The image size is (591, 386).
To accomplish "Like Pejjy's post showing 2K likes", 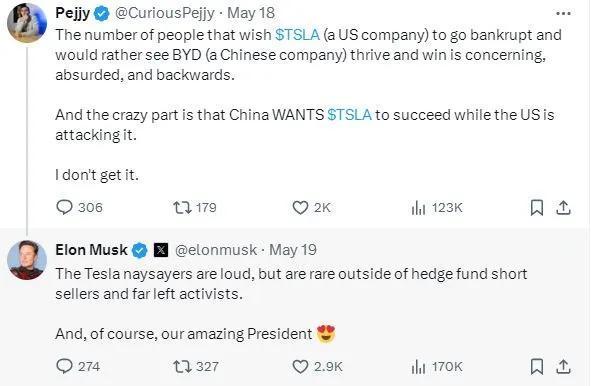I will 311,207.
